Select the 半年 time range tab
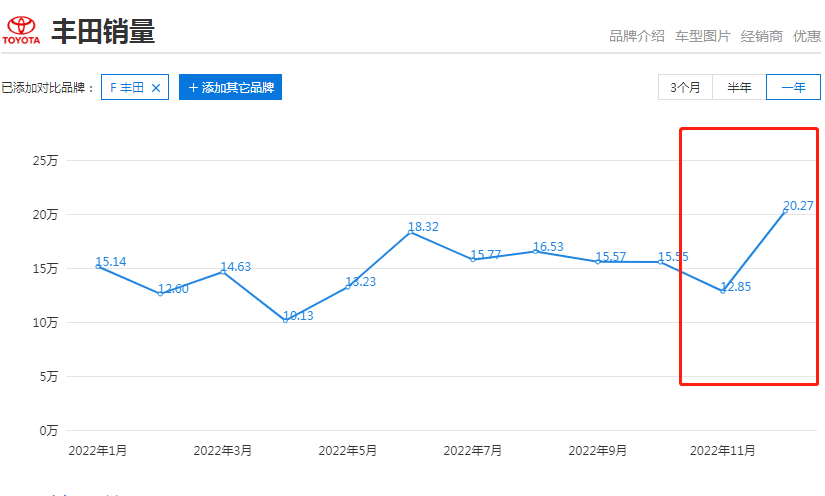The width and height of the screenshot is (825, 496). point(739,87)
